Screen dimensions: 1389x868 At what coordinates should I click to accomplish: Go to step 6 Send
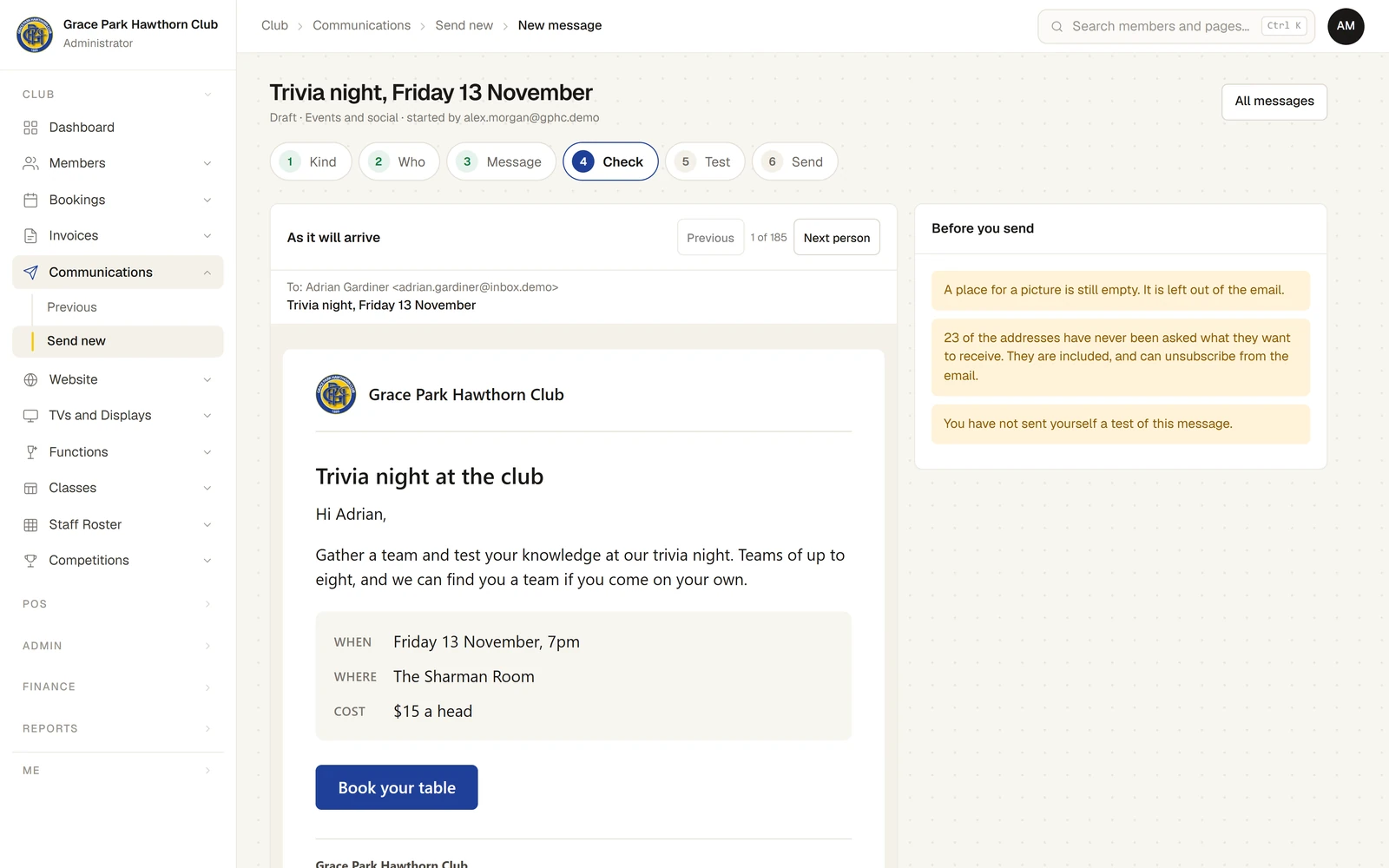(794, 161)
